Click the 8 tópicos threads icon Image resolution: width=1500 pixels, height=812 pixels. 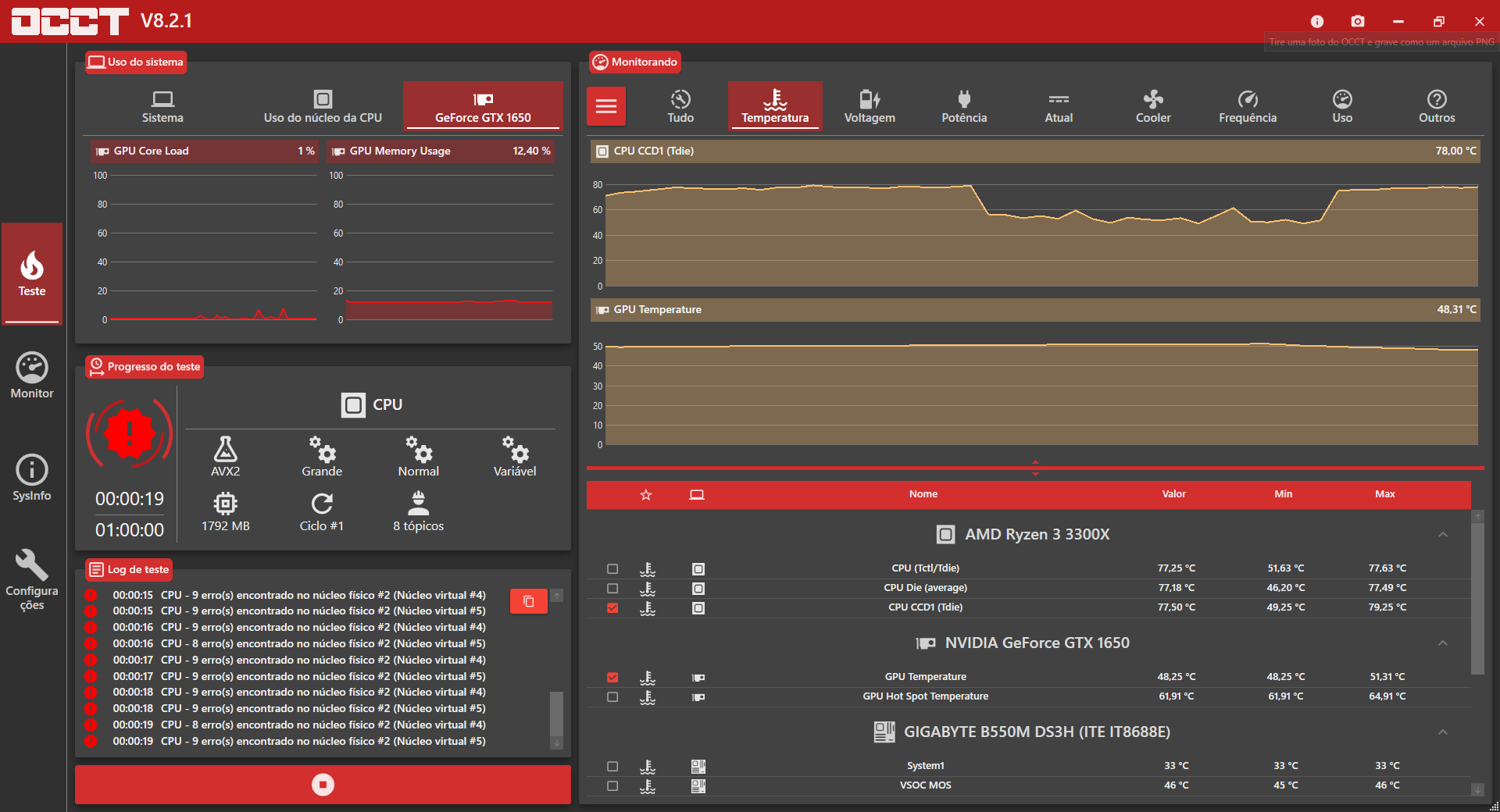click(419, 504)
